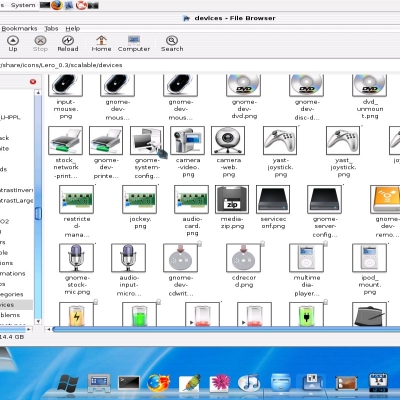This screenshot has width=400, height=400.
Task: Select the stock_network-print... printer icon
Action: 65,140
